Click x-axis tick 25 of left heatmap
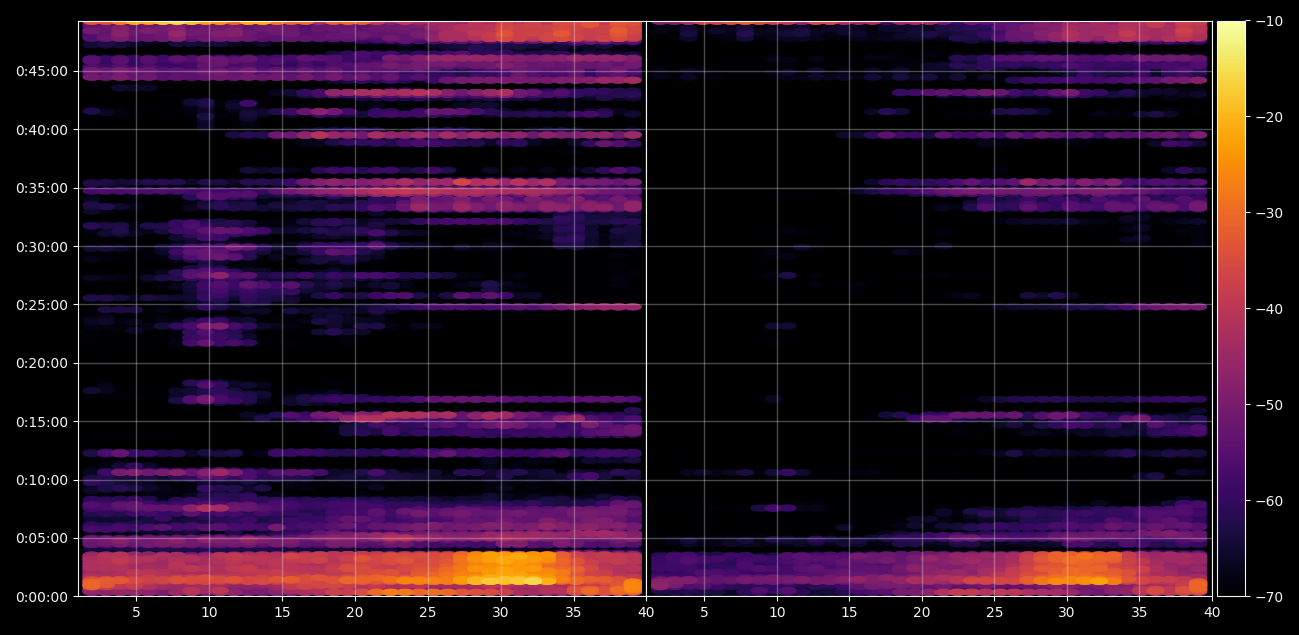 point(428,611)
